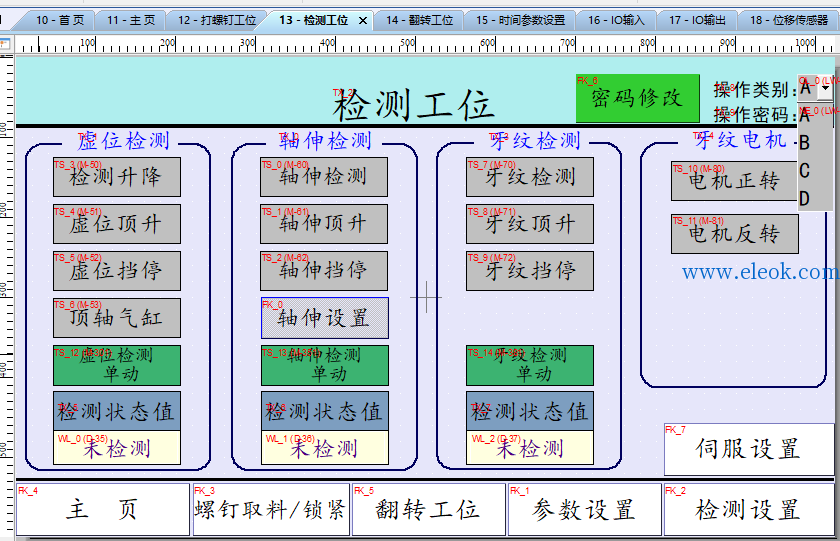Viewport: 840px width, 541px height.
Task: Select the 操作类别: label
Action: tap(754, 89)
